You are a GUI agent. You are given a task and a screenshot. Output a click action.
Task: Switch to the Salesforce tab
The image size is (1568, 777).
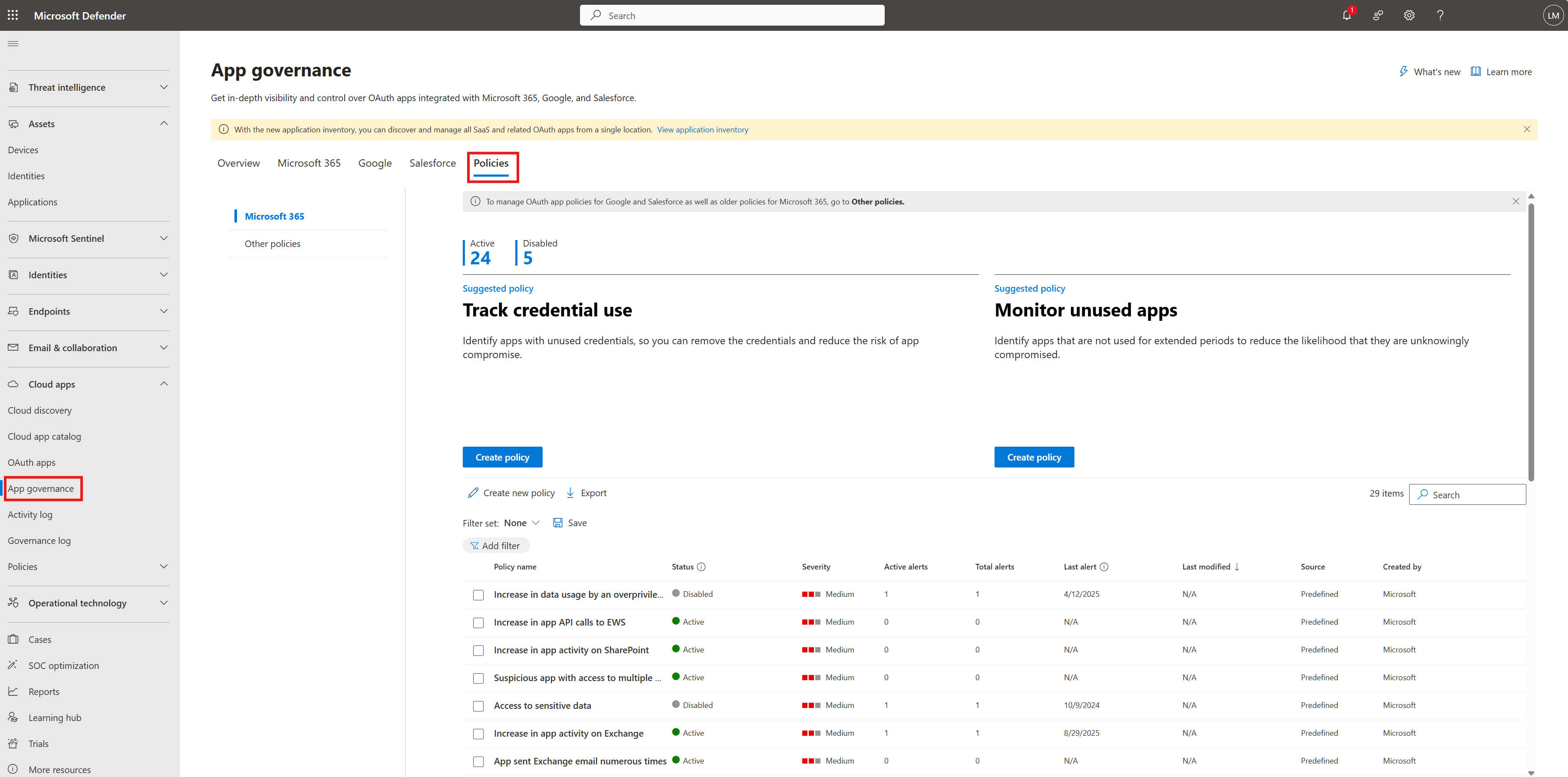[432, 163]
